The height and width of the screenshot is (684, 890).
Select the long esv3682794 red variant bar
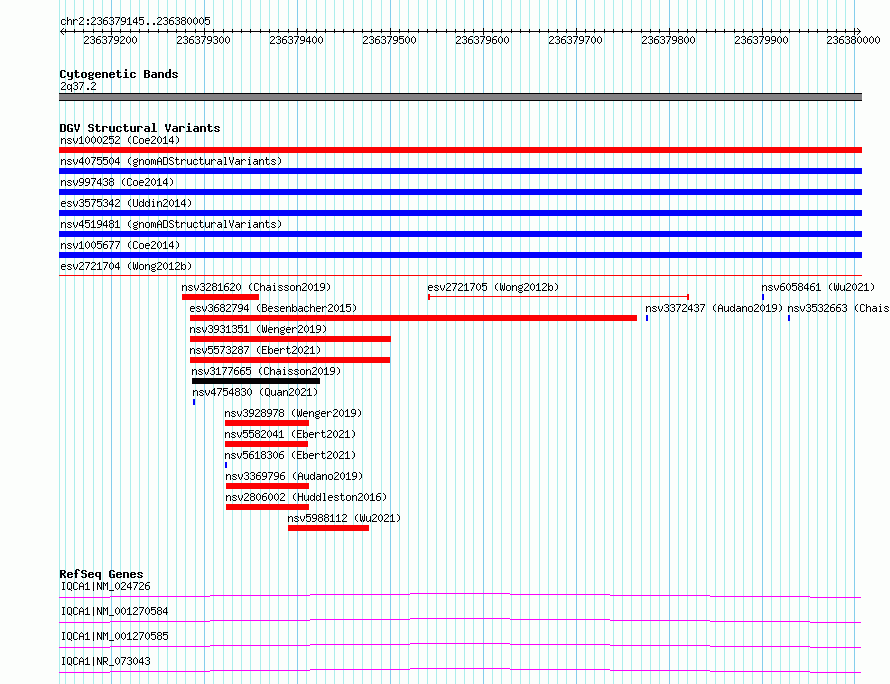coord(413,318)
